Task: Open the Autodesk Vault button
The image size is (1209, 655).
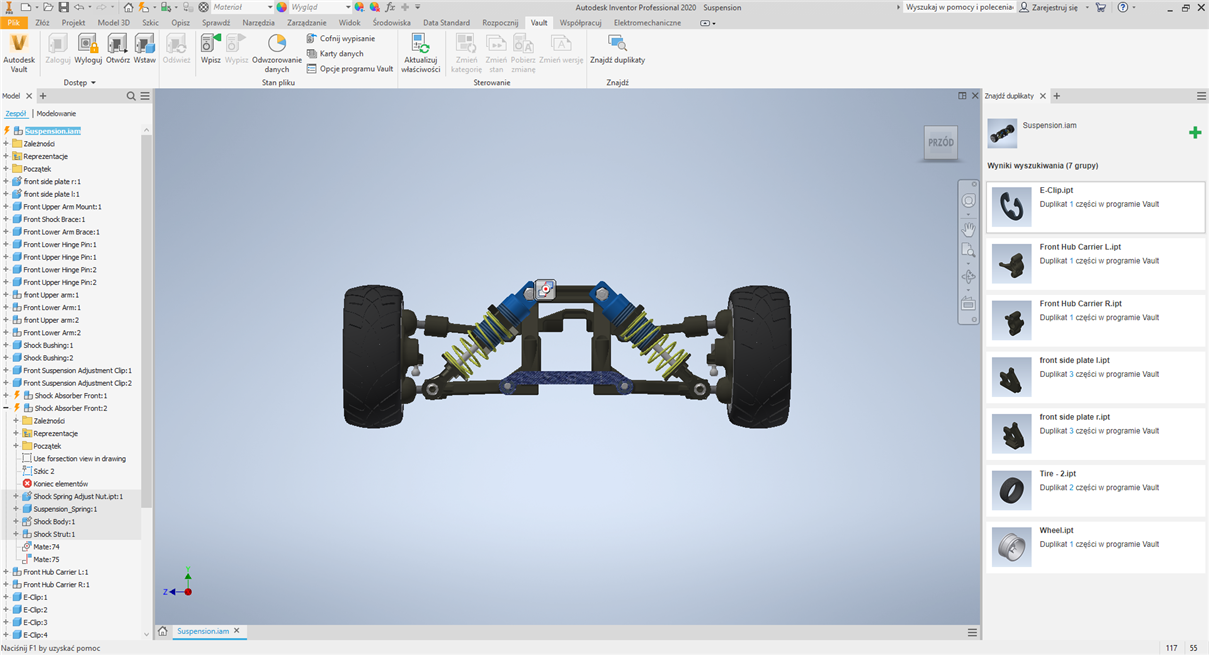Action: (19, 53)
